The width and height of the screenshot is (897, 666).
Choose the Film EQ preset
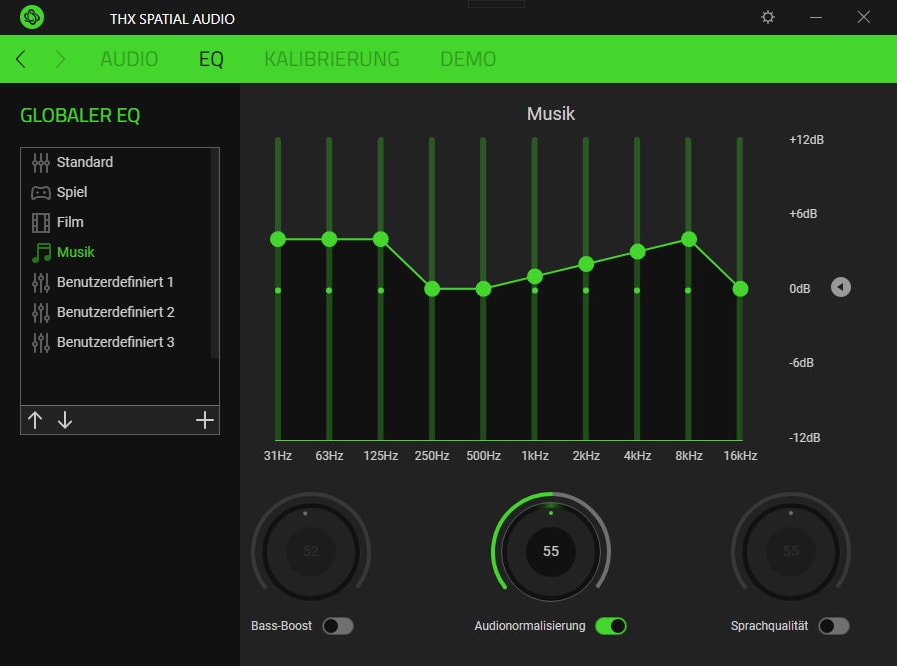click(116, 223)
